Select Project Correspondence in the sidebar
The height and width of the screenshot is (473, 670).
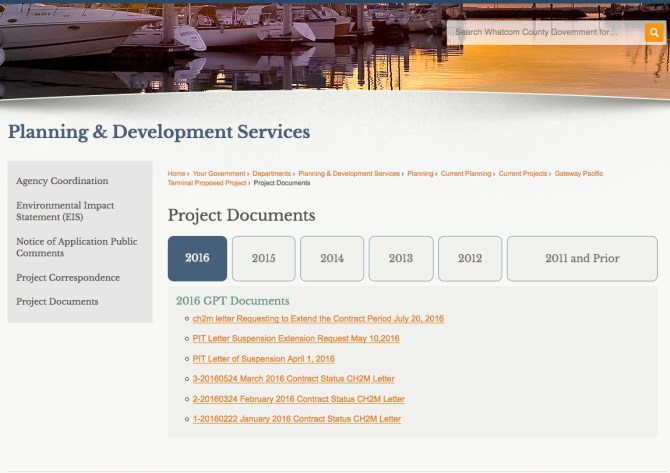[x=68, y=278]
